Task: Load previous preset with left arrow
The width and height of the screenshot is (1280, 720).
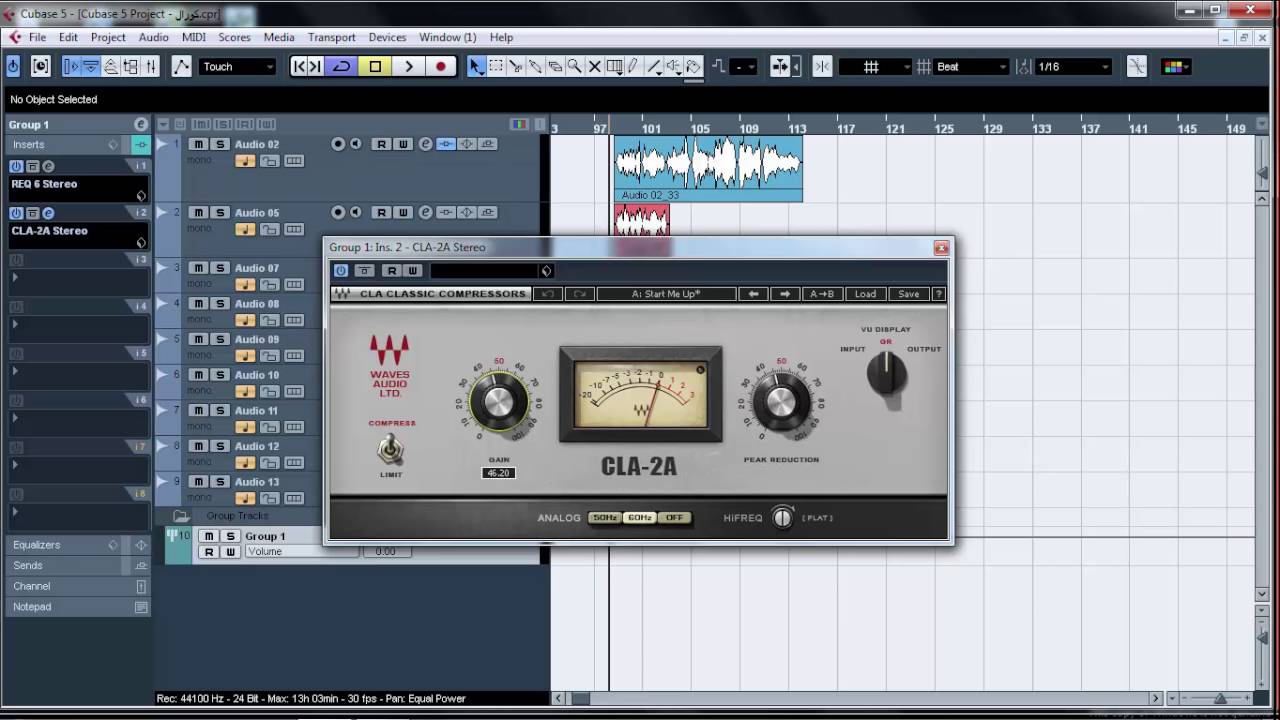Action: pos(753,294)
